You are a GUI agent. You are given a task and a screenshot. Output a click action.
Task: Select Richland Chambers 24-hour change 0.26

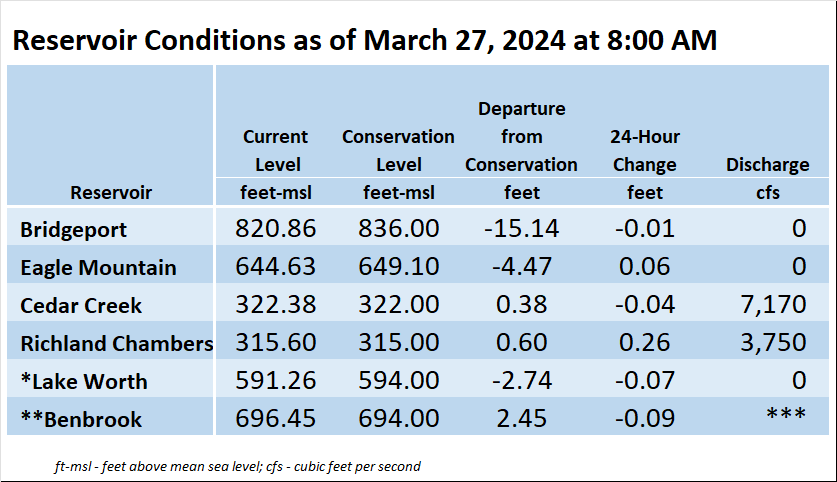coord(644,342)
